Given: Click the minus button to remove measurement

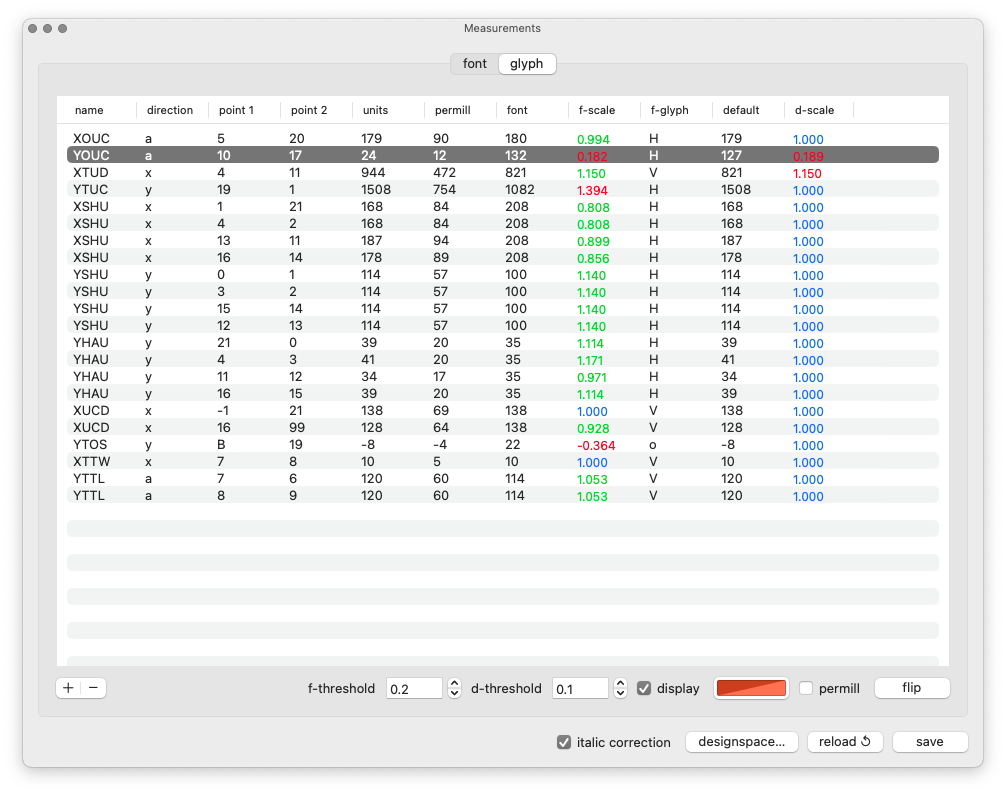Looking at the screenshot, I should coord(94,688).
